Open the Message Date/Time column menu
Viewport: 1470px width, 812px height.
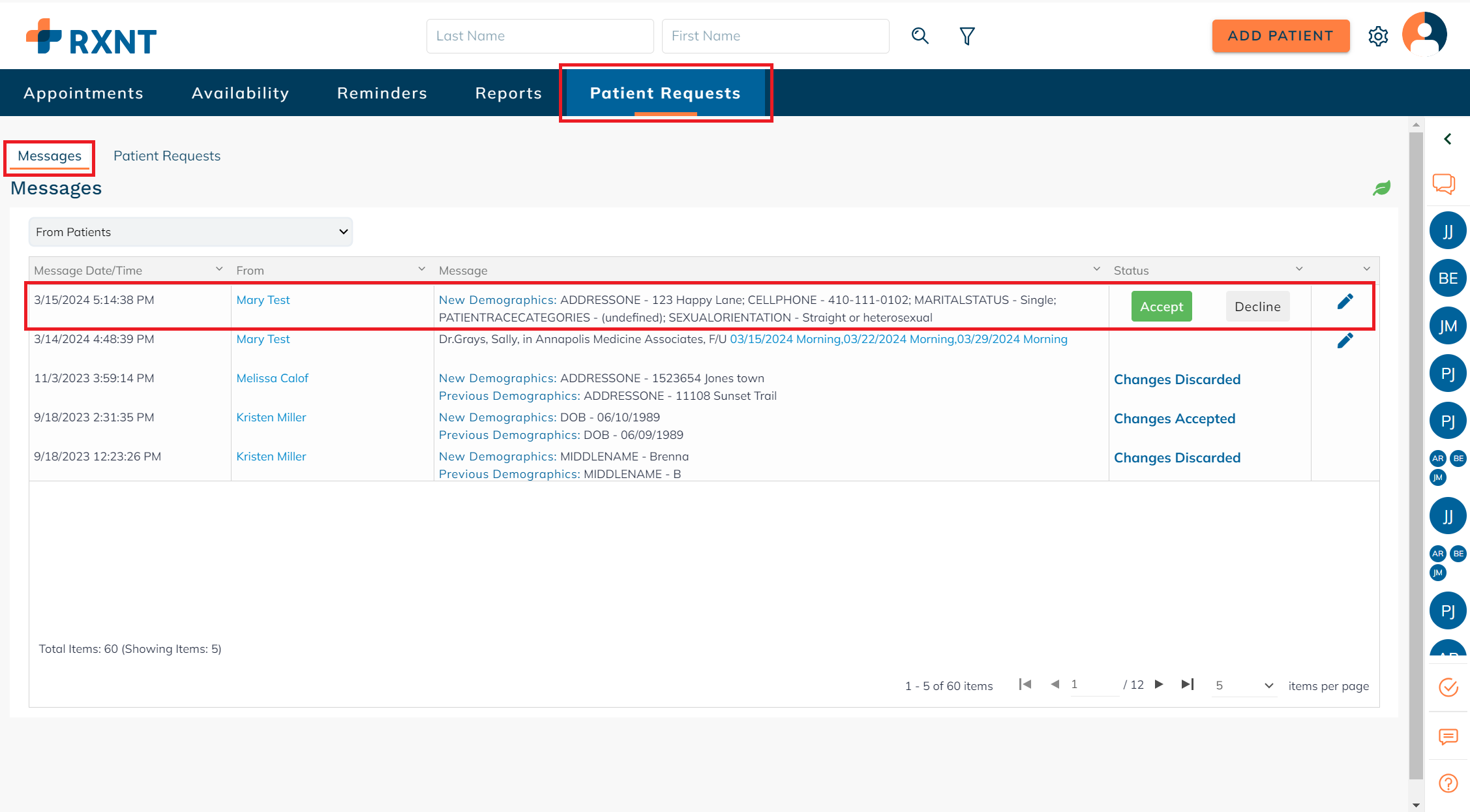click(x=219, y=269)
